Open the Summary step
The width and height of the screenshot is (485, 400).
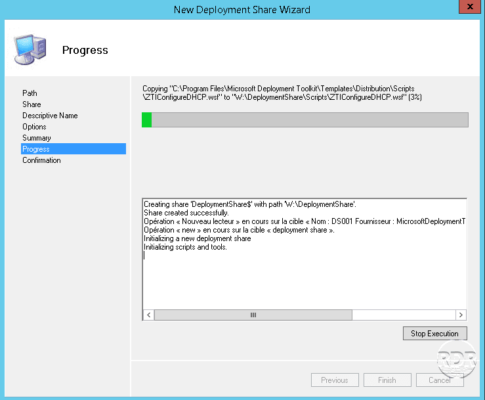click(37, 138)
